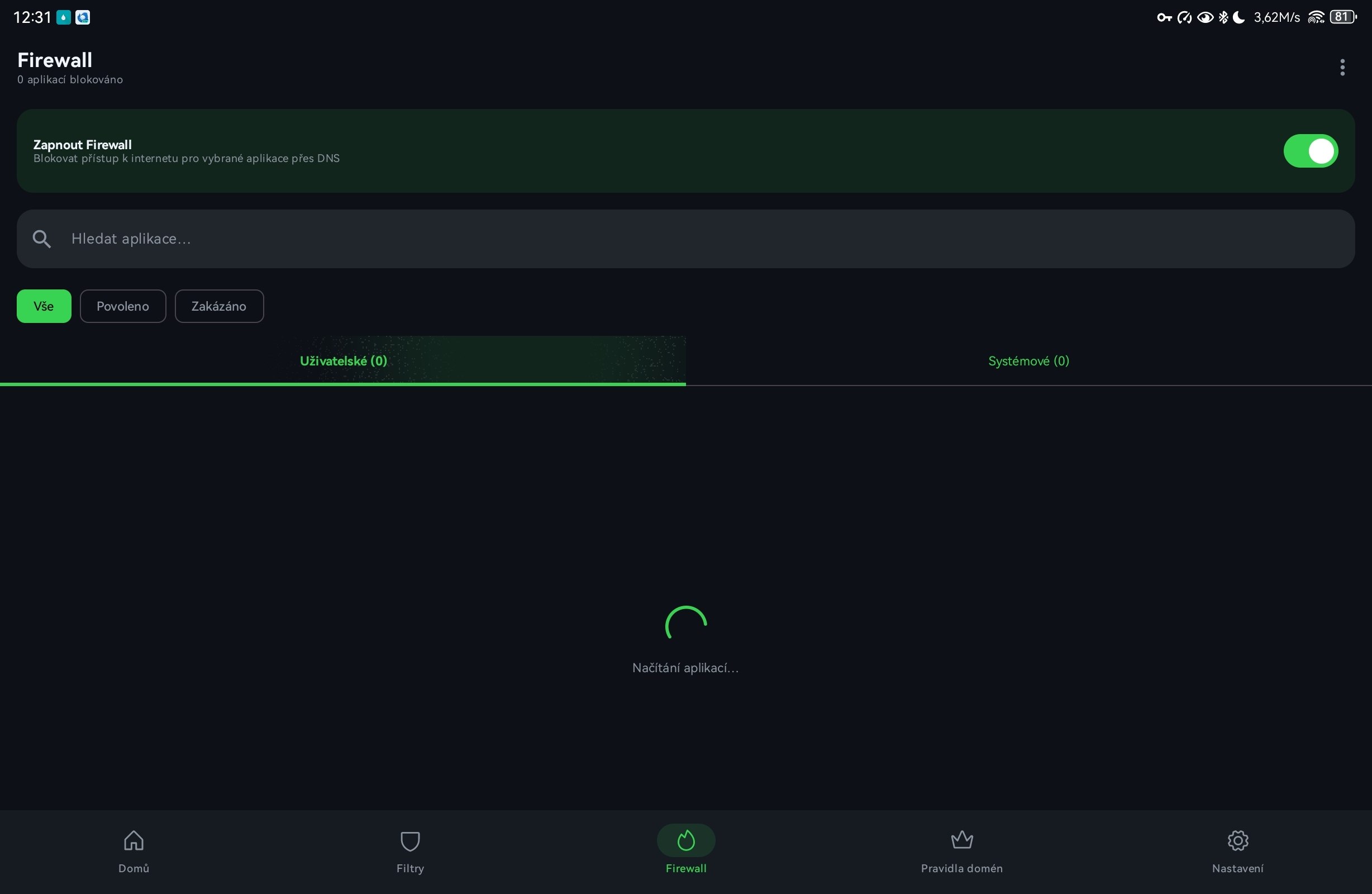Viewport: 1372px width, 894px height.
Task: Disable the Zapnout Firewall switch
Action: click(1311, 151)
